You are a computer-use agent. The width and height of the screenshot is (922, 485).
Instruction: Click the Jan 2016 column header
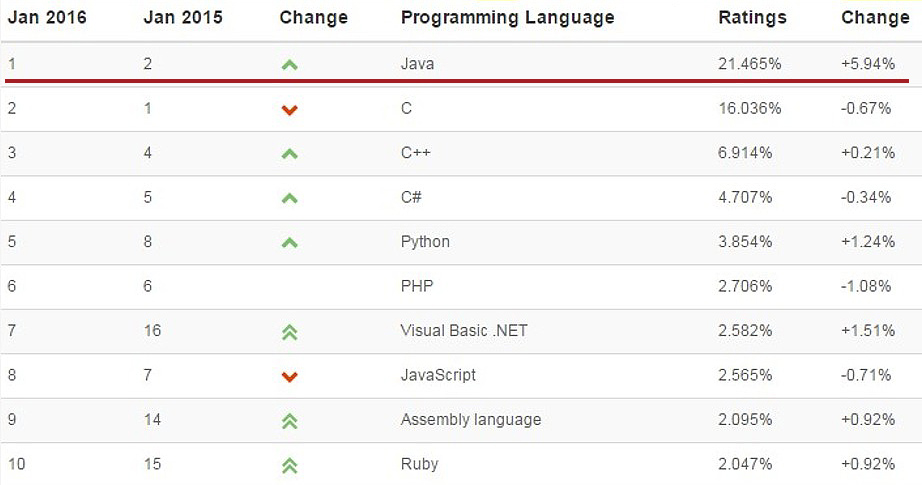(47, 17)
